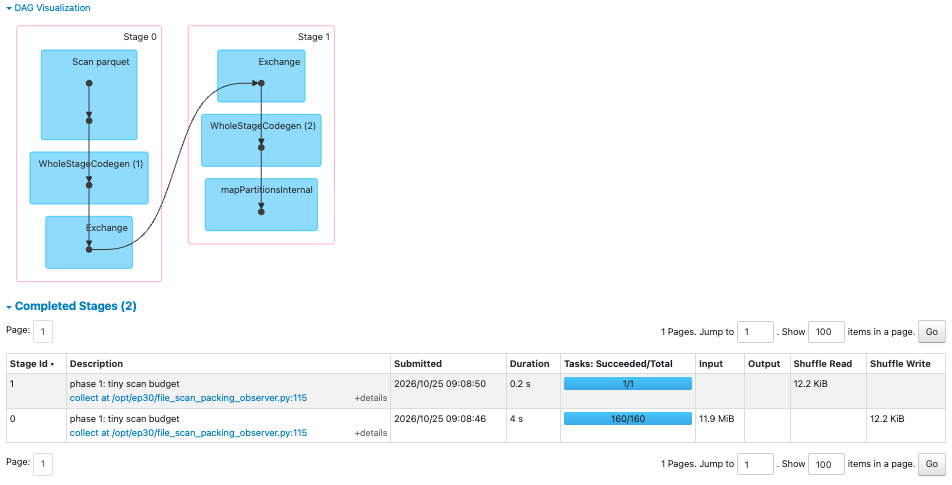The image size is (952, 485).
Task: Select the submitted time 2026/10/25 09:08:46
Action: click(440, 419)
